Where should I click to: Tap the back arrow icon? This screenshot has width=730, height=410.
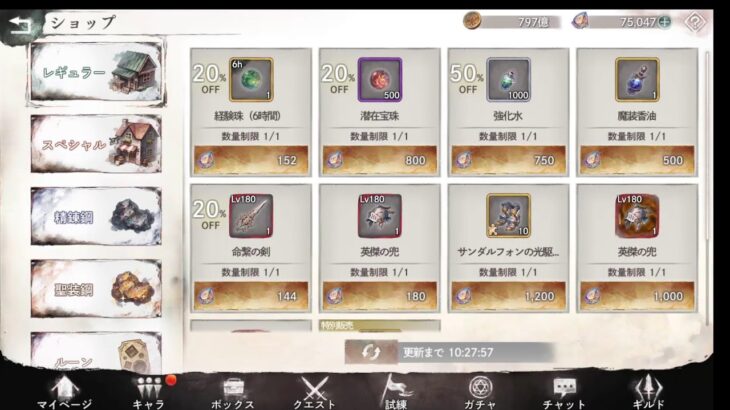click(21, 24)
